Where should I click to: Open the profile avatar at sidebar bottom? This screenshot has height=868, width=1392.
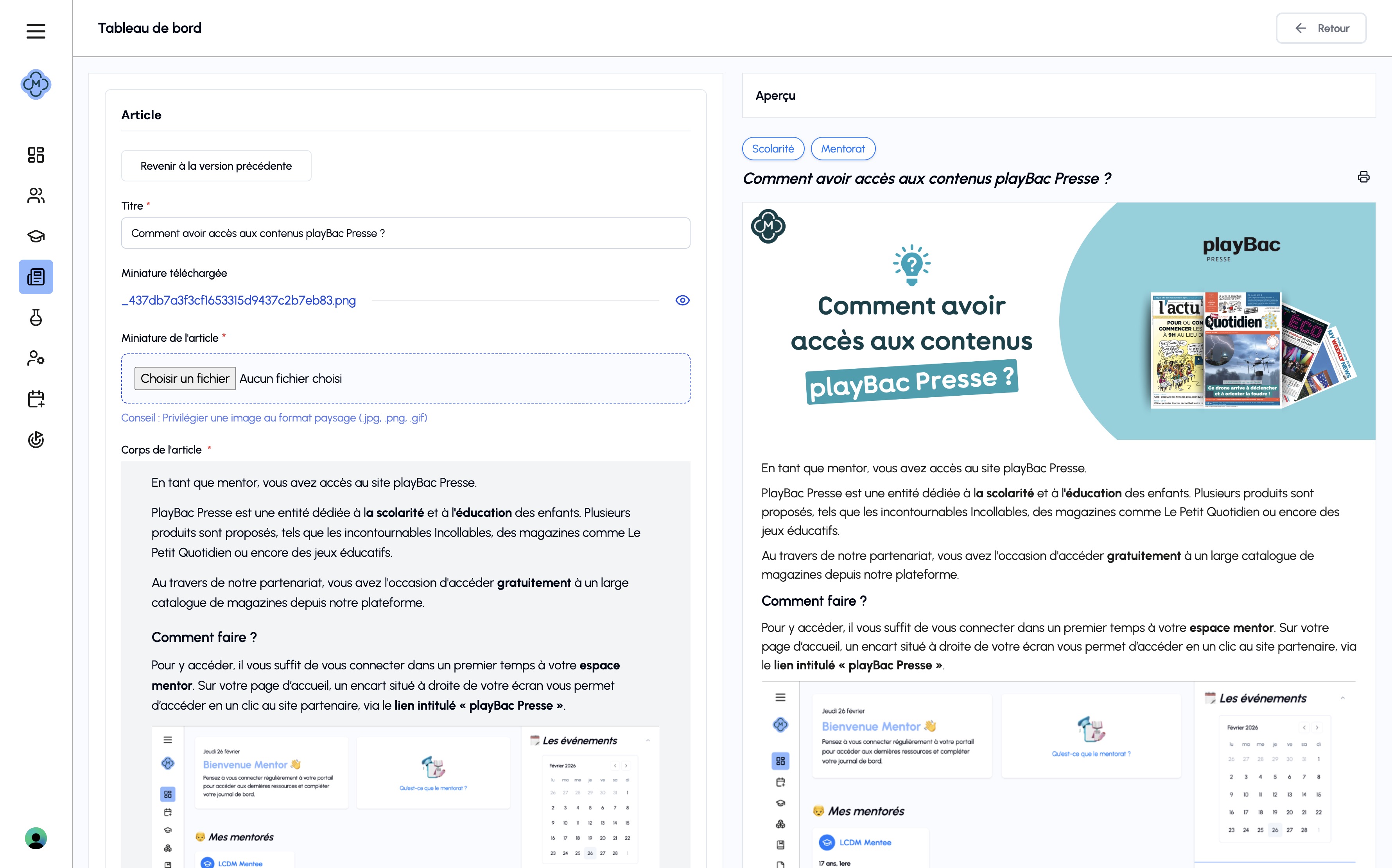(x=36, y=838)
